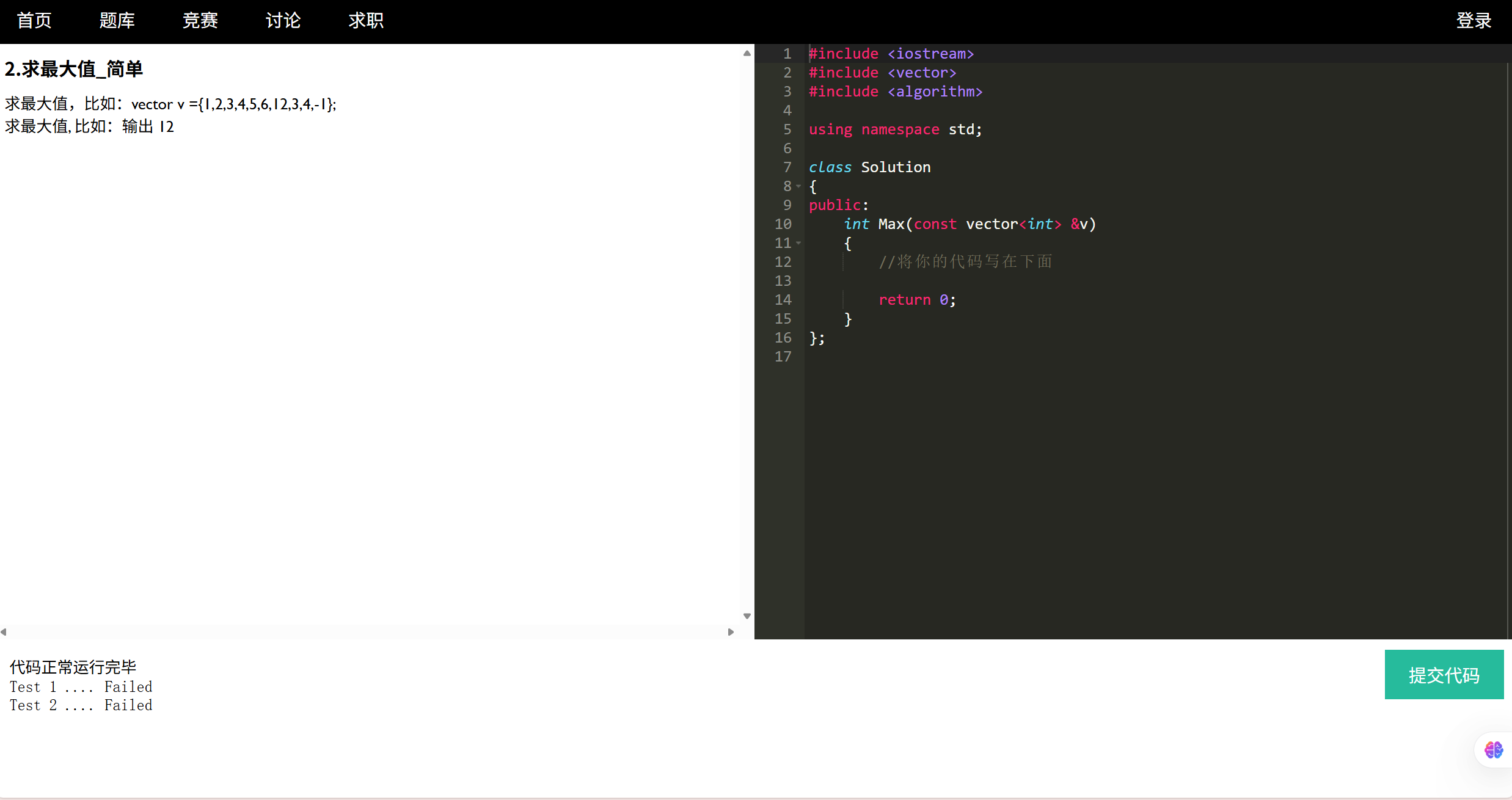Open 题库 problem bank menu item
Viewport: 1512px width, 800px height.
(x=117, y=21)
